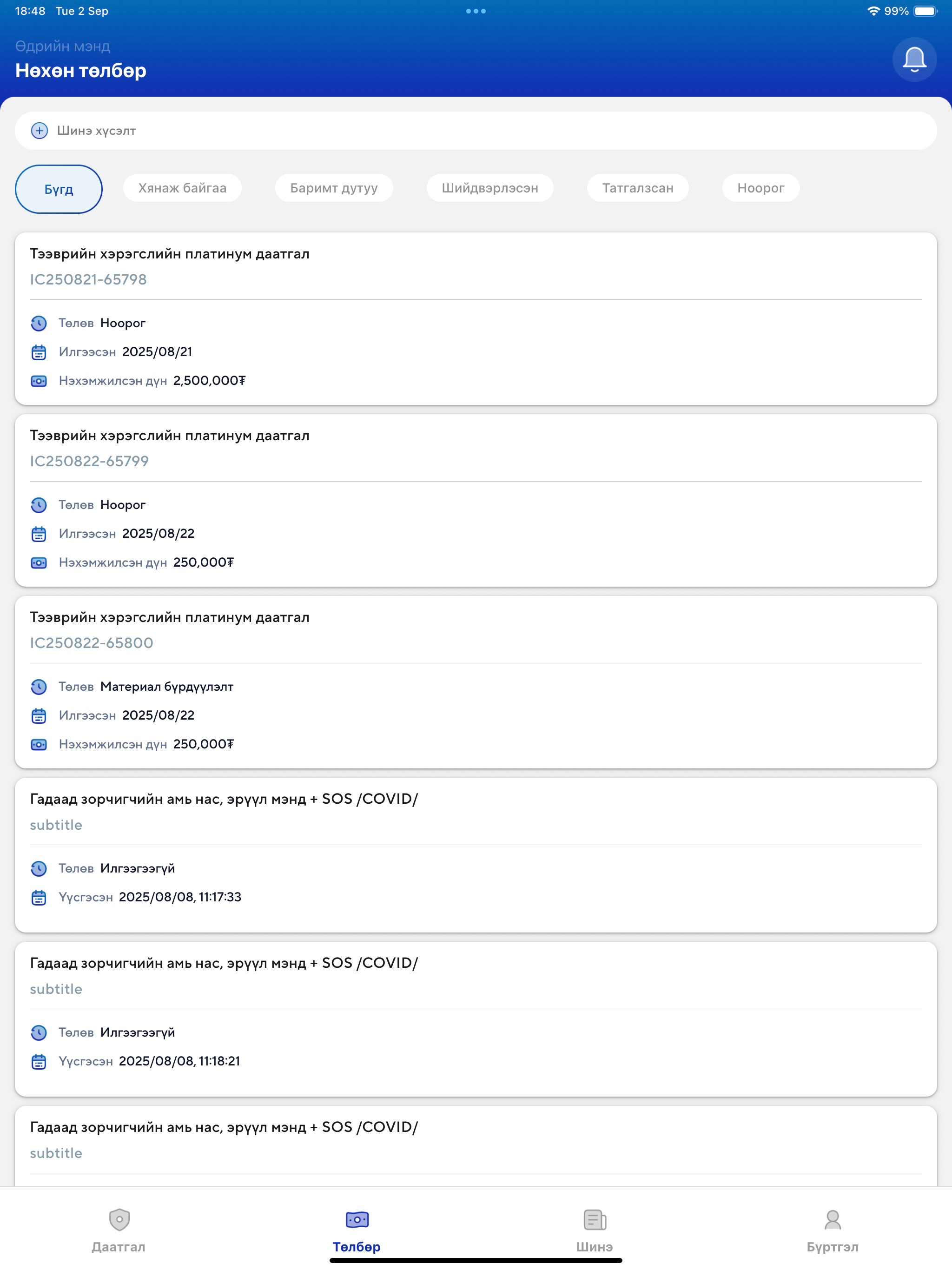Click claim number IC250821-65798

[88, 279]
